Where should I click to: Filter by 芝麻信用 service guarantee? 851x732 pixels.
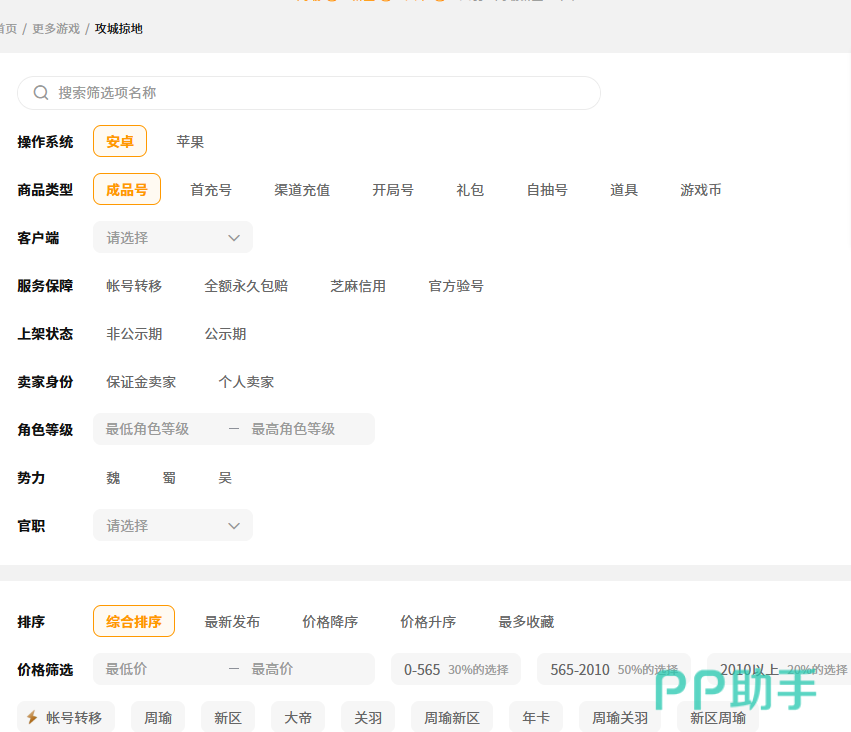(358, 286)
